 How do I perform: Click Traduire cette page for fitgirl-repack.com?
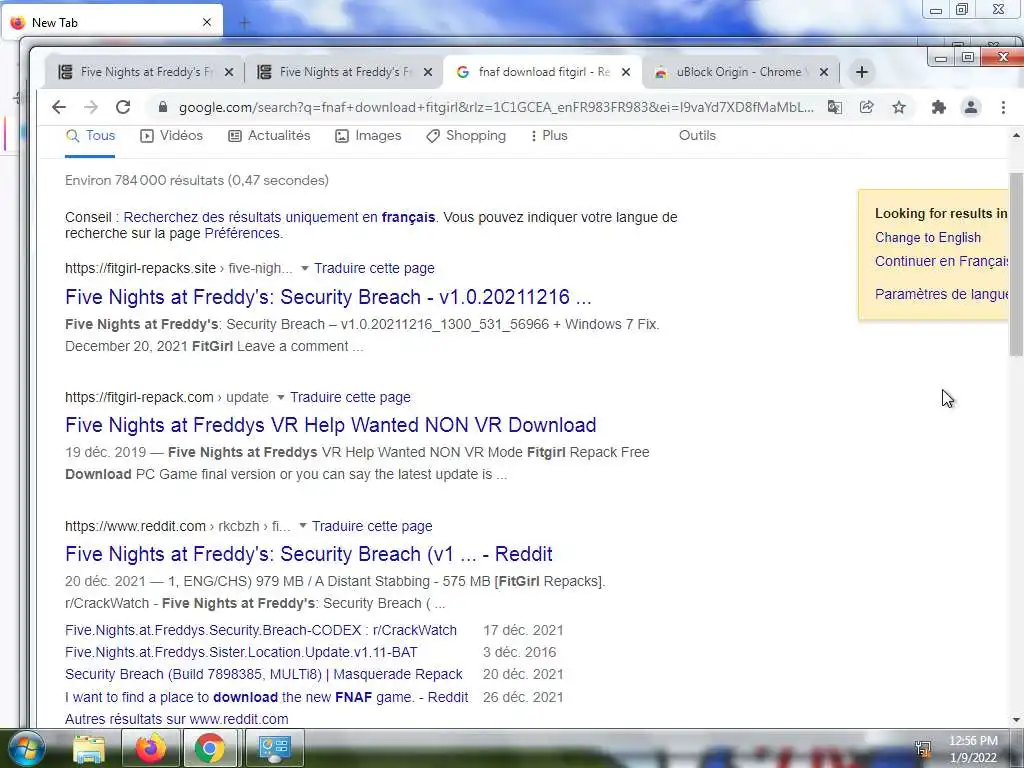tap(350, 397)
